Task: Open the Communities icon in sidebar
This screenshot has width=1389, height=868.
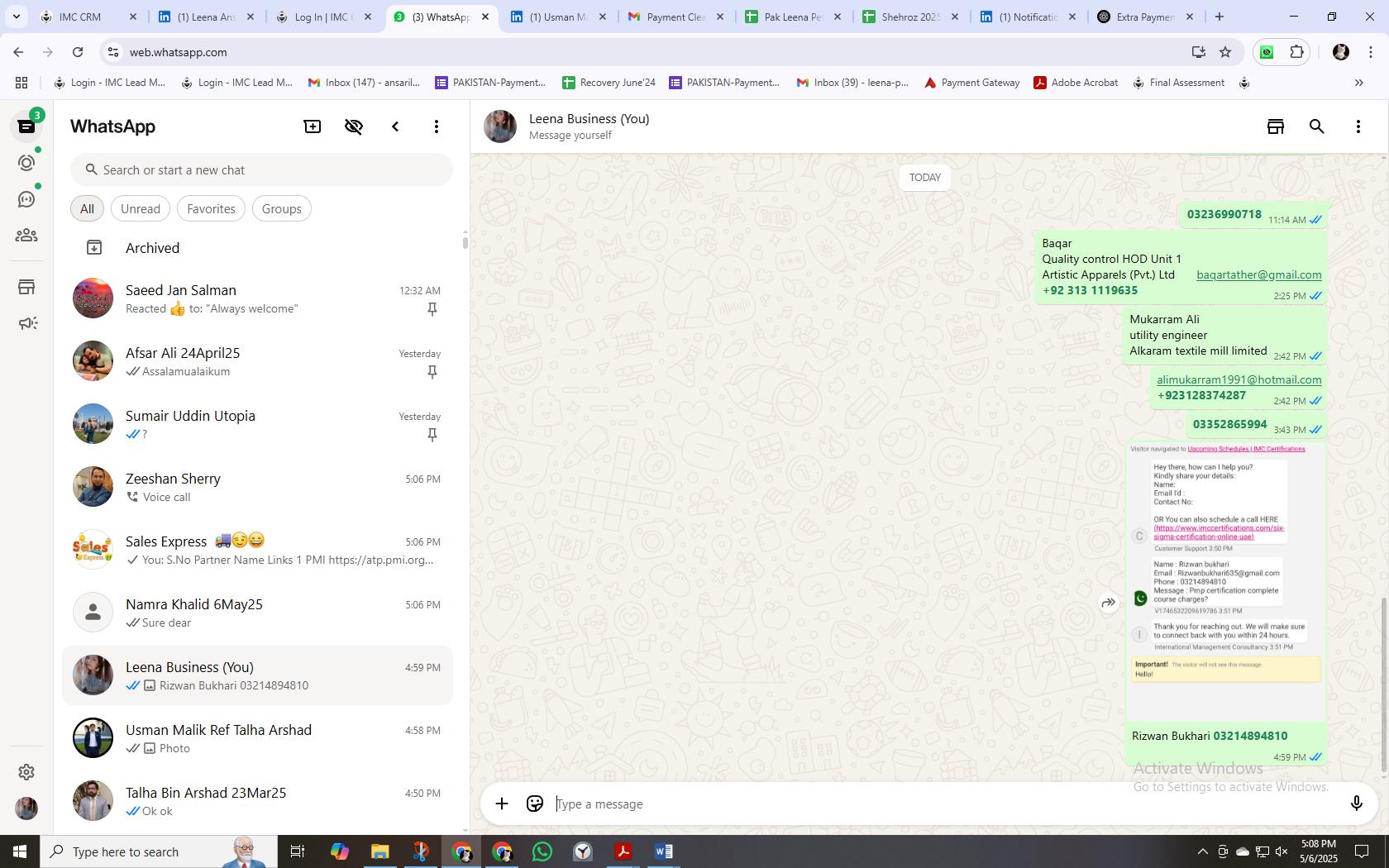Action: [26, 236]
